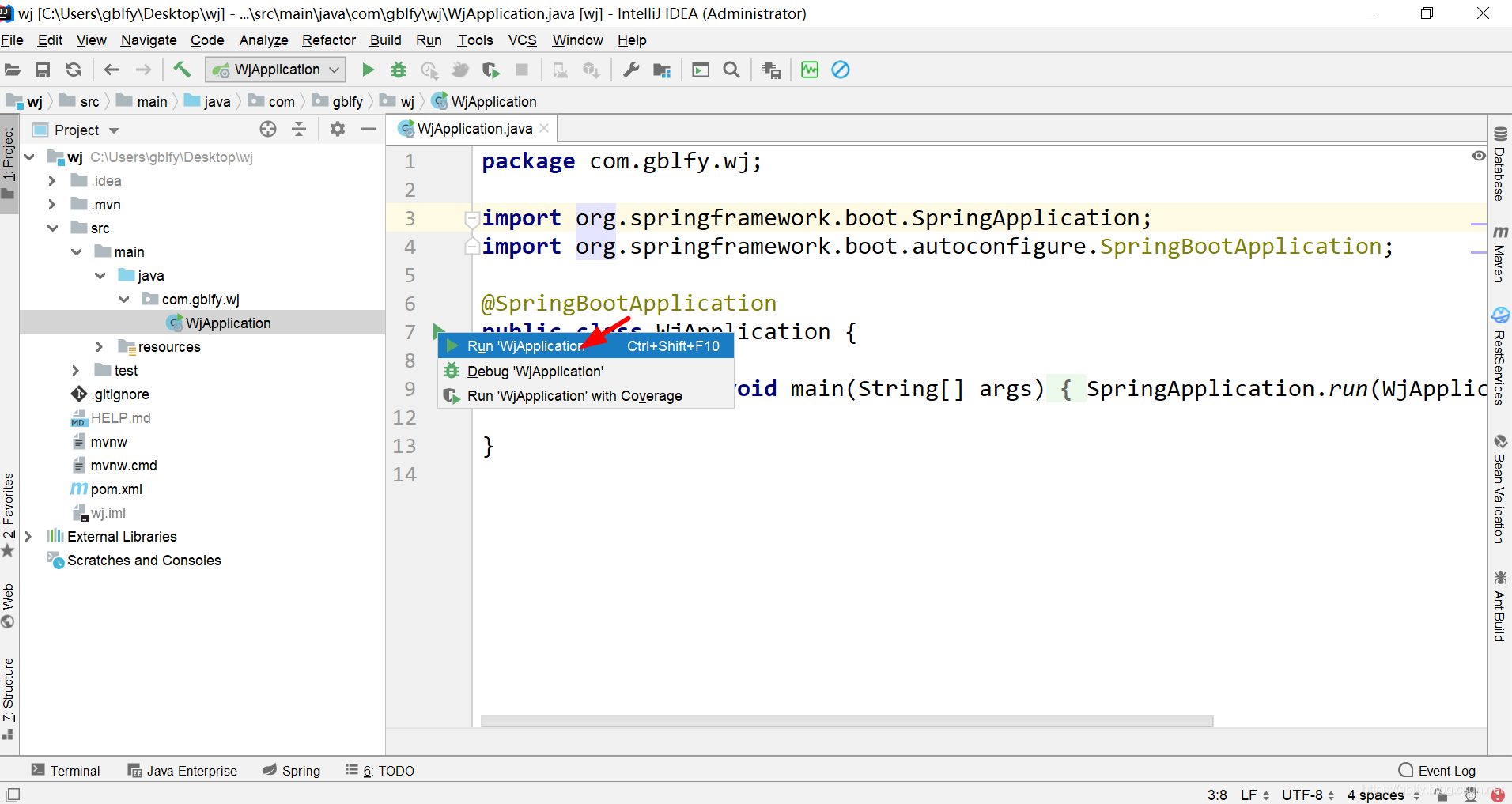Click the locate target icon in Project panel
Image resolution: width=1512 pixels, height=804 pixels.
click(268, 130)
